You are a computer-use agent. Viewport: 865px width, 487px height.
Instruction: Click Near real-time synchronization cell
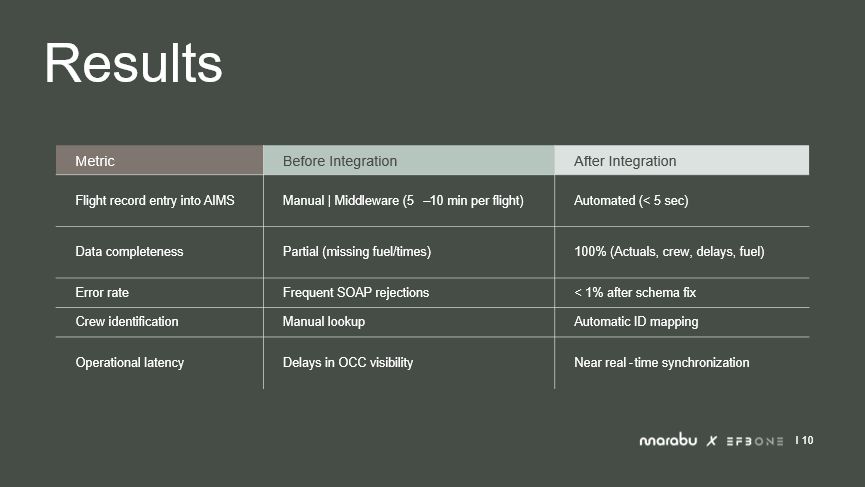pyautogui.click(x=661, y=363)
